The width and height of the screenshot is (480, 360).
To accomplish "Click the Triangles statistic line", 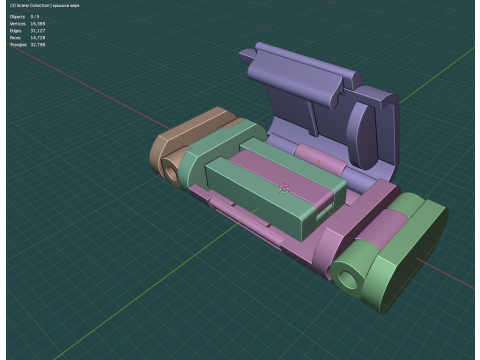I will coord(27,45).
